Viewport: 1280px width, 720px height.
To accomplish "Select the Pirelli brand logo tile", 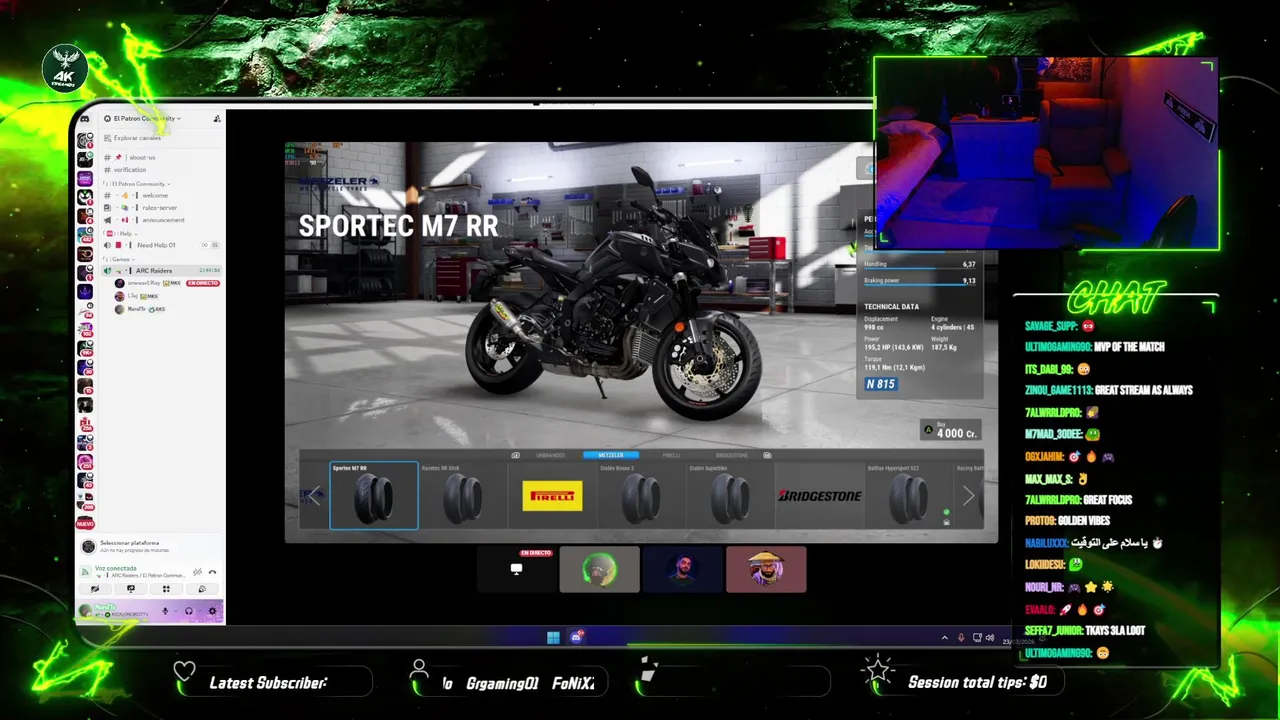I will pyautogui.click(x=552, y=495).
